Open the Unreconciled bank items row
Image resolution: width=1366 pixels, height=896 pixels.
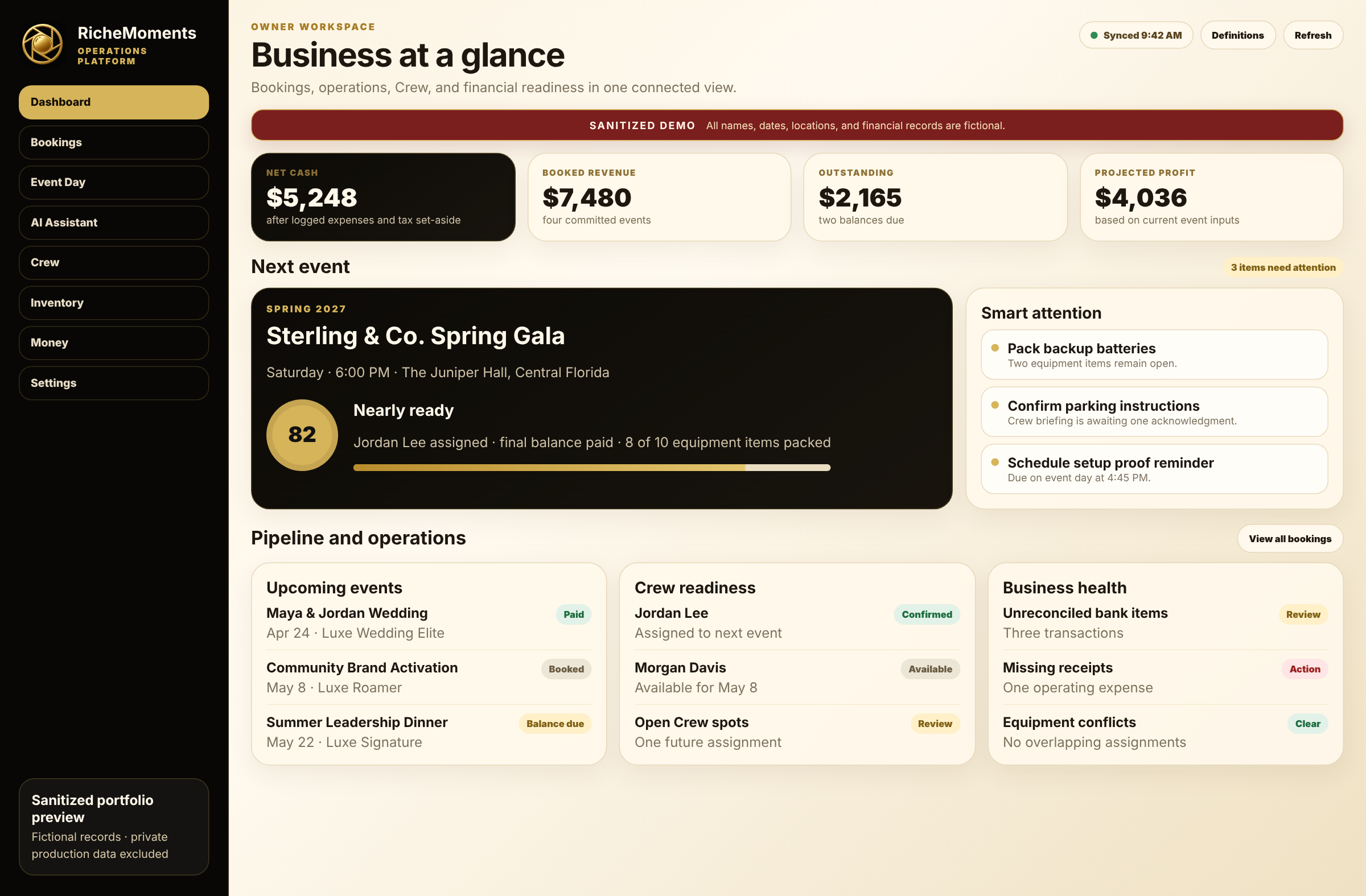[1165, 623]
